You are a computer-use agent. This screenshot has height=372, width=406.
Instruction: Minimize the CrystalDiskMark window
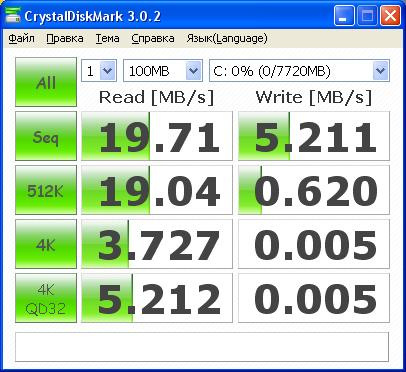[x=344, y=16]
